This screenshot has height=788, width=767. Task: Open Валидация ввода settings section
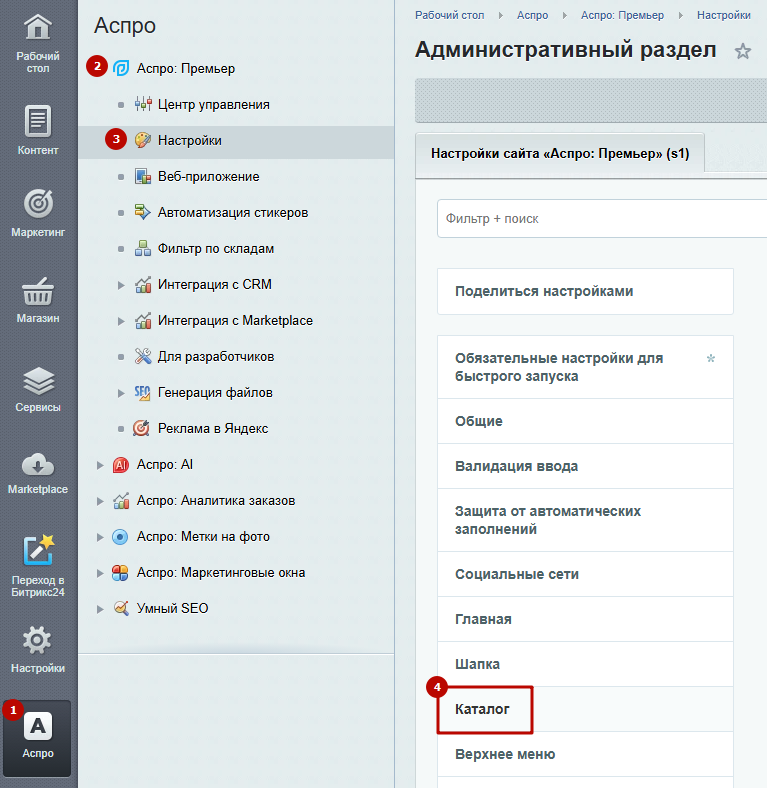[585, 466]
